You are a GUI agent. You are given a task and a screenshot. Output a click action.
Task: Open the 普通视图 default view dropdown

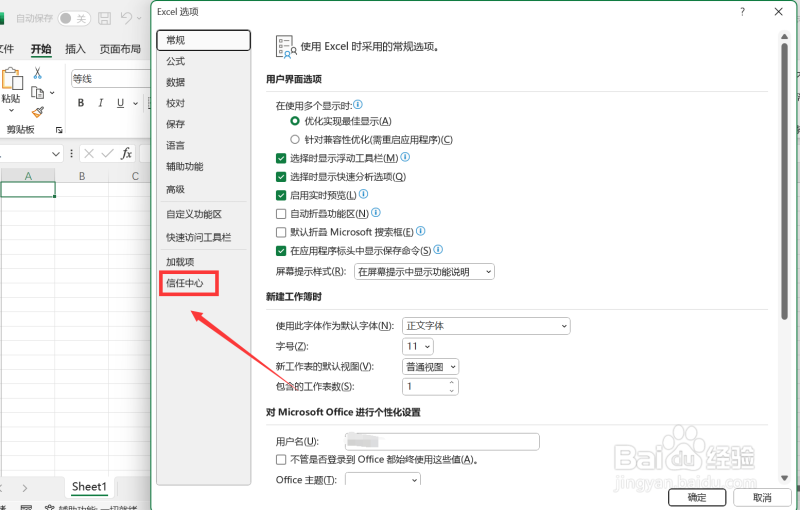431,367
